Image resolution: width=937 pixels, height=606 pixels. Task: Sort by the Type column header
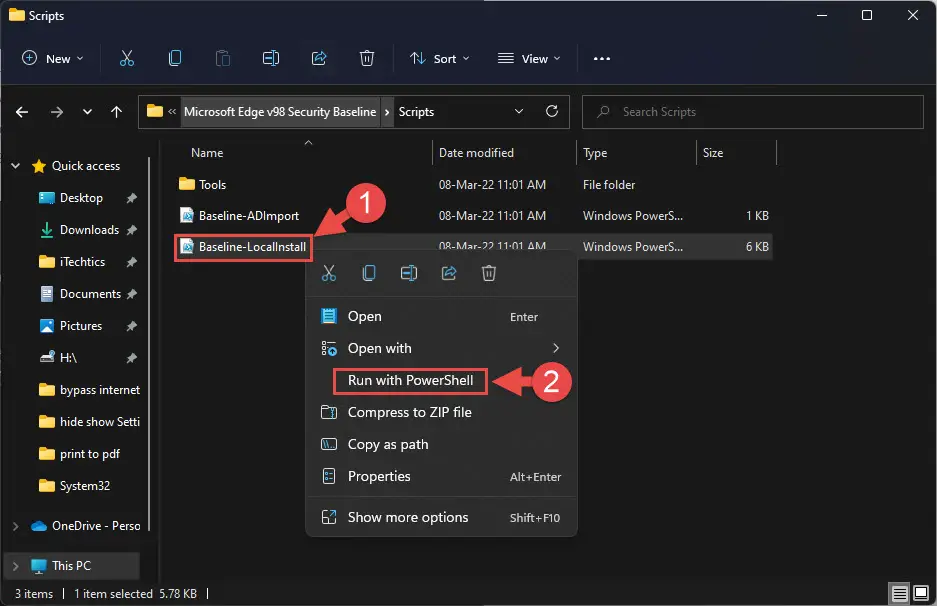(595, 153)
